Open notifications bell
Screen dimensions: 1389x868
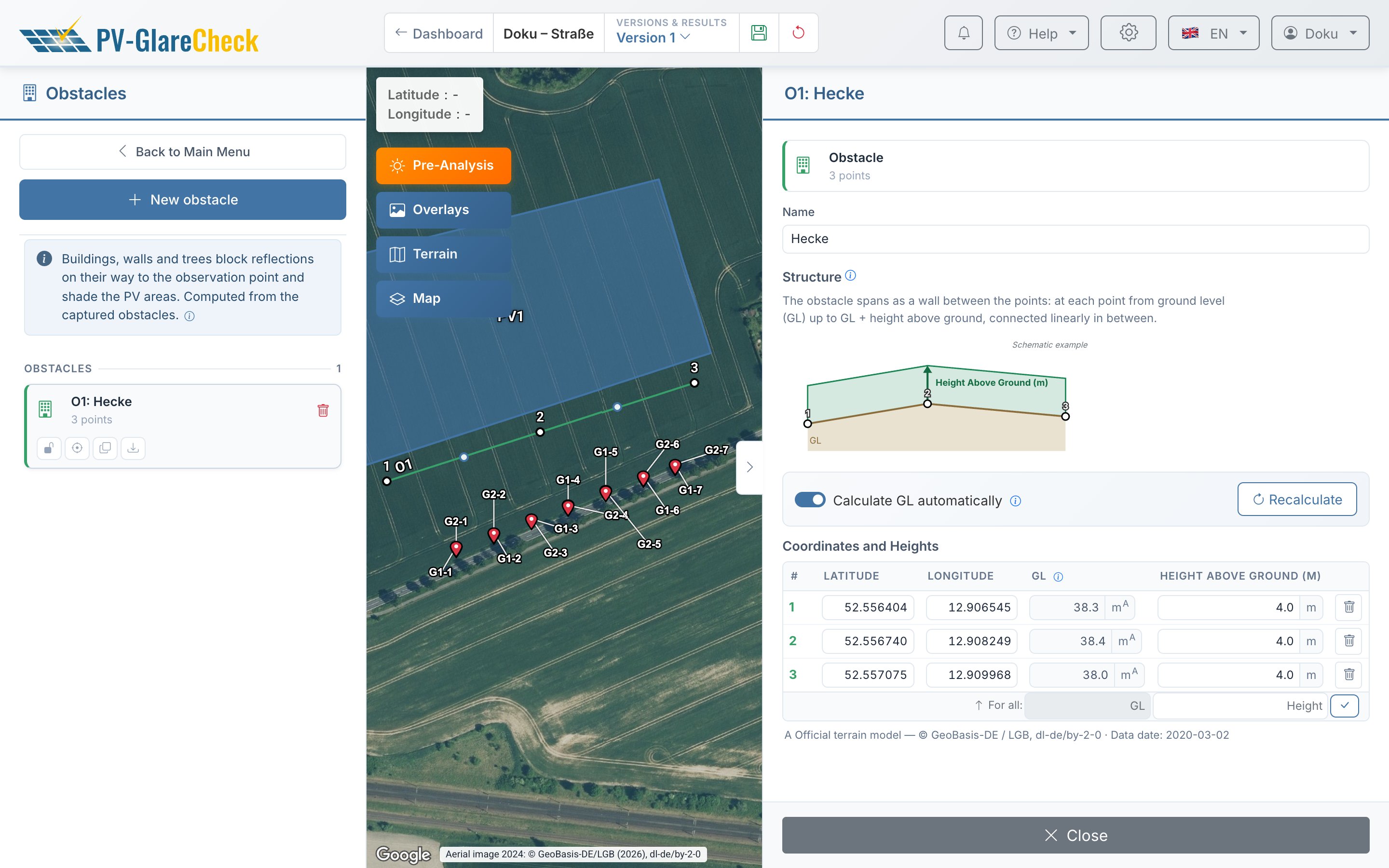point(964,33)
